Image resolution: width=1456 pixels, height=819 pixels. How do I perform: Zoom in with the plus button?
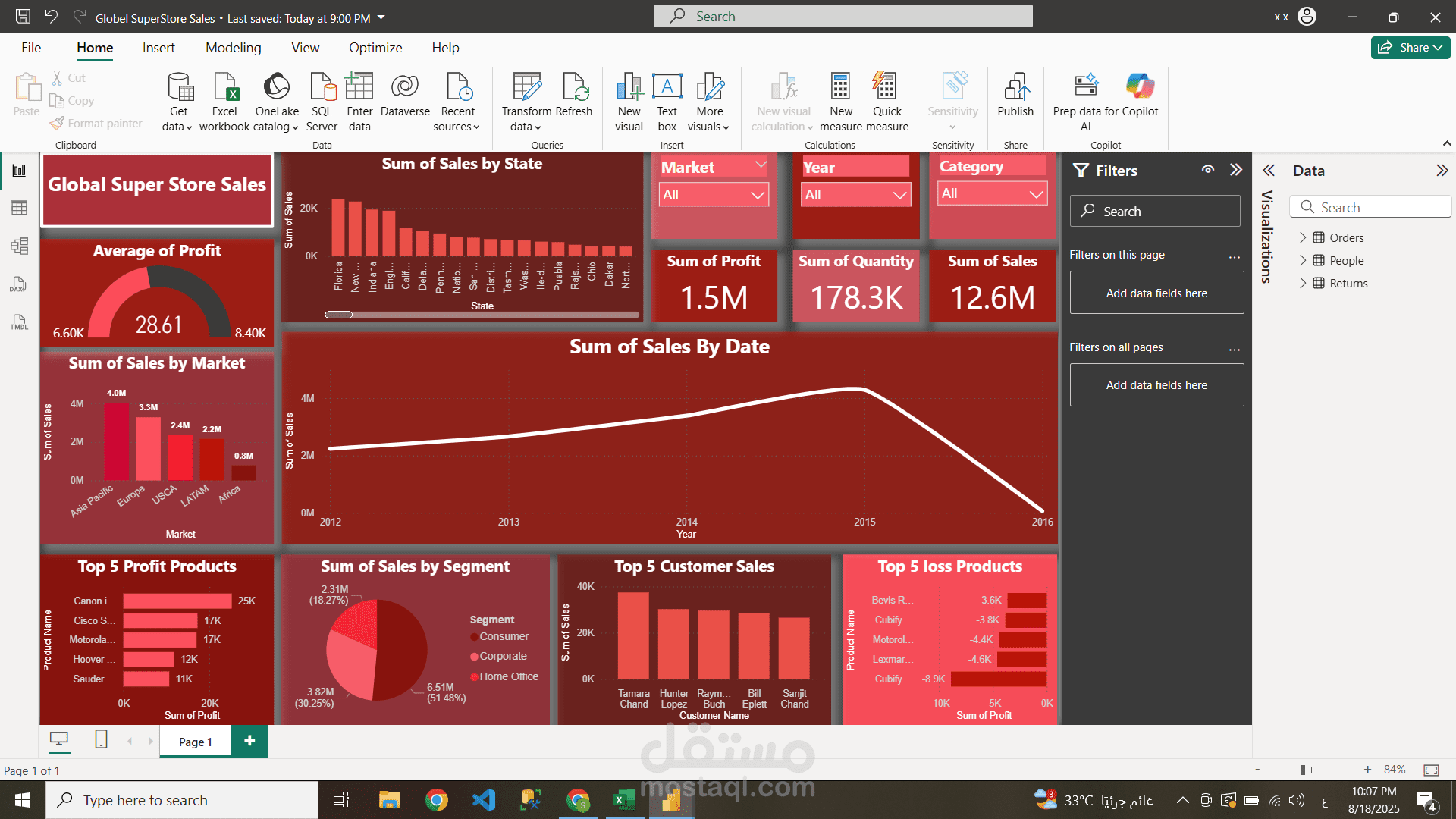[x=1367, y=770]
